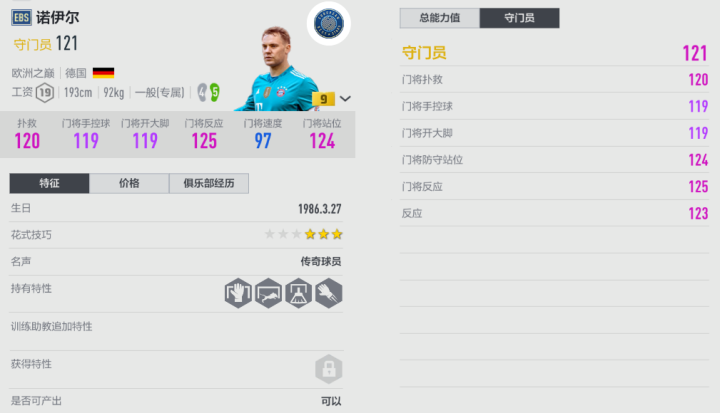Screen dimensions: 720x413
Task: Click the salary 19 hexagon badge
Action: [x=45, y=92]
